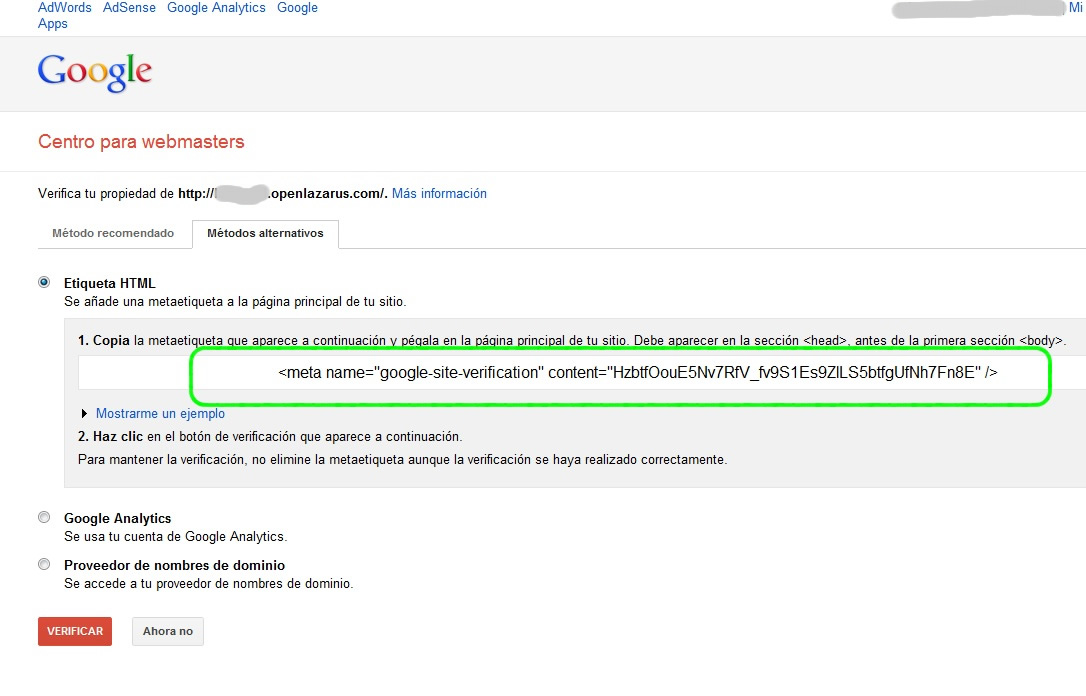Open the Centro para webmasters heading link
Image resolution: width=1086 pixels, height=696 pixels.
141,142
